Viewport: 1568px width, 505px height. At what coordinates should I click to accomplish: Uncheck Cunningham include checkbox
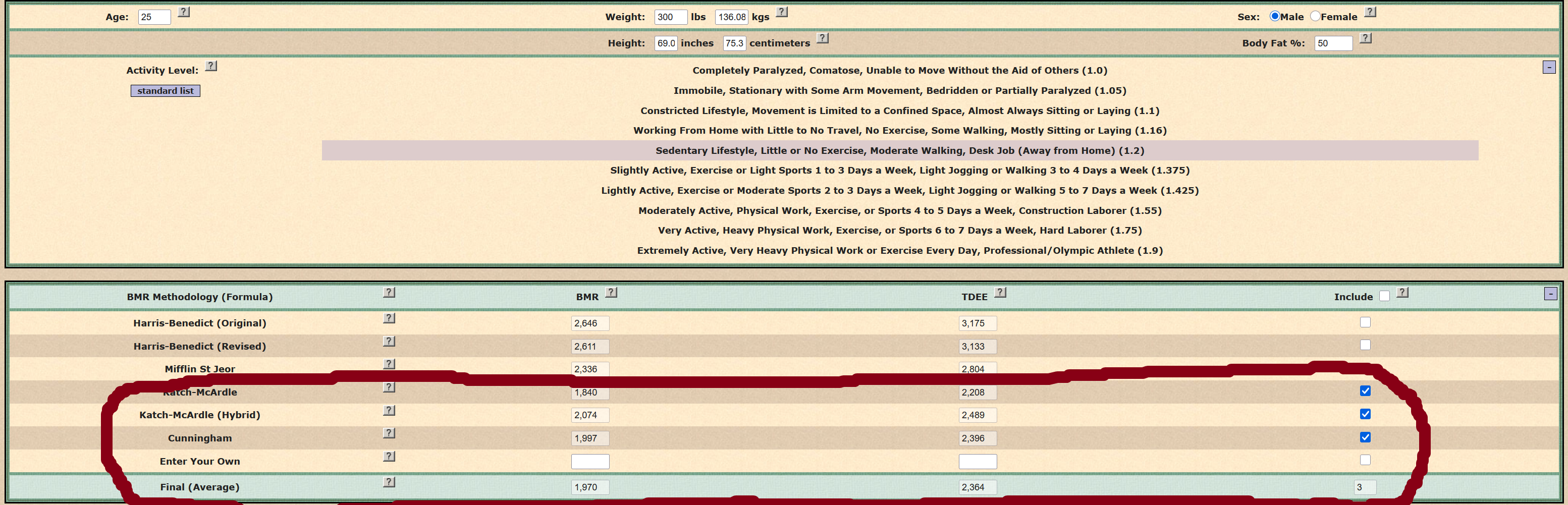(1365, 437)
